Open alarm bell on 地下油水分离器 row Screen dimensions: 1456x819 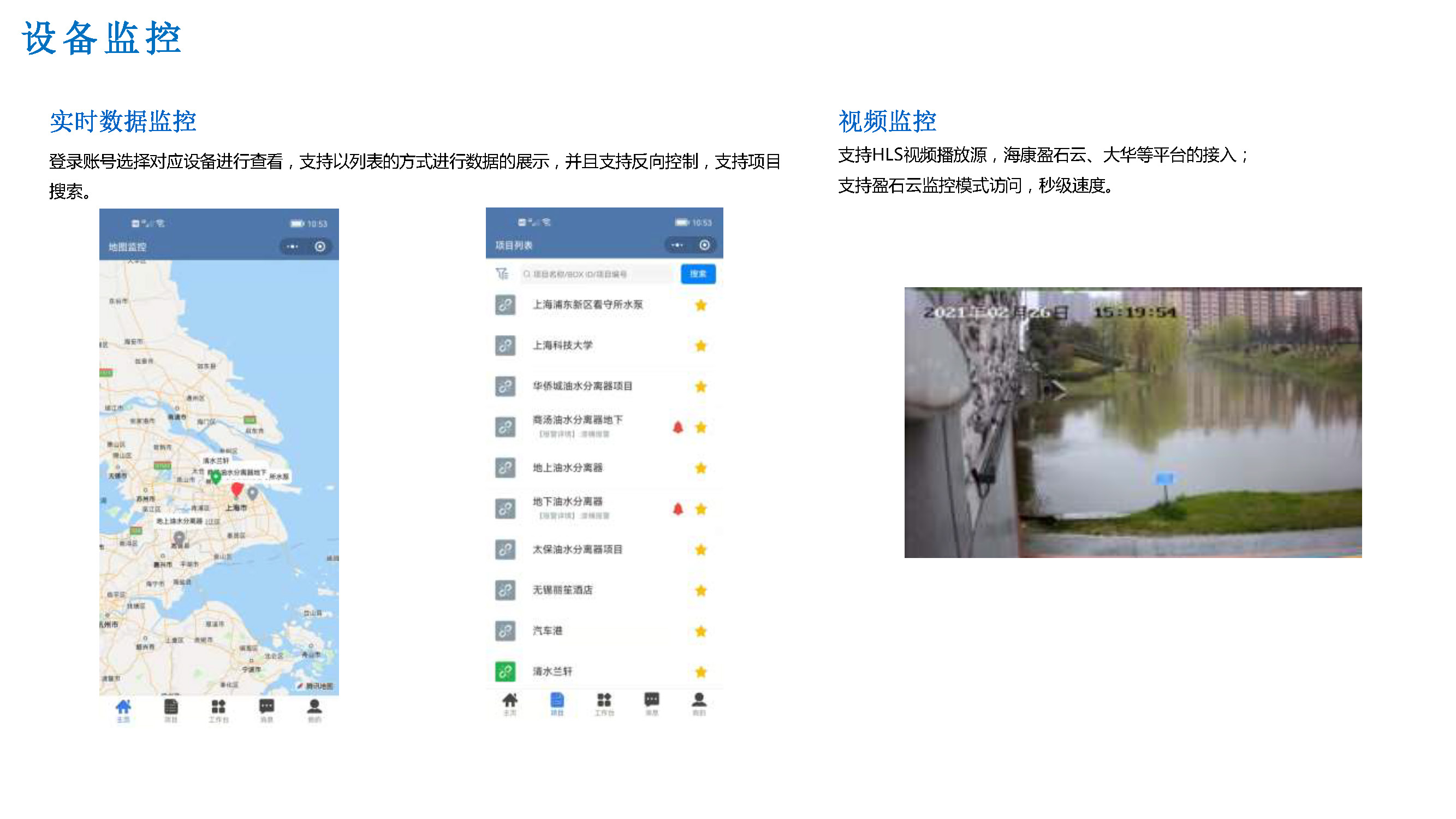pyautogui.click(x=678, y=509)
